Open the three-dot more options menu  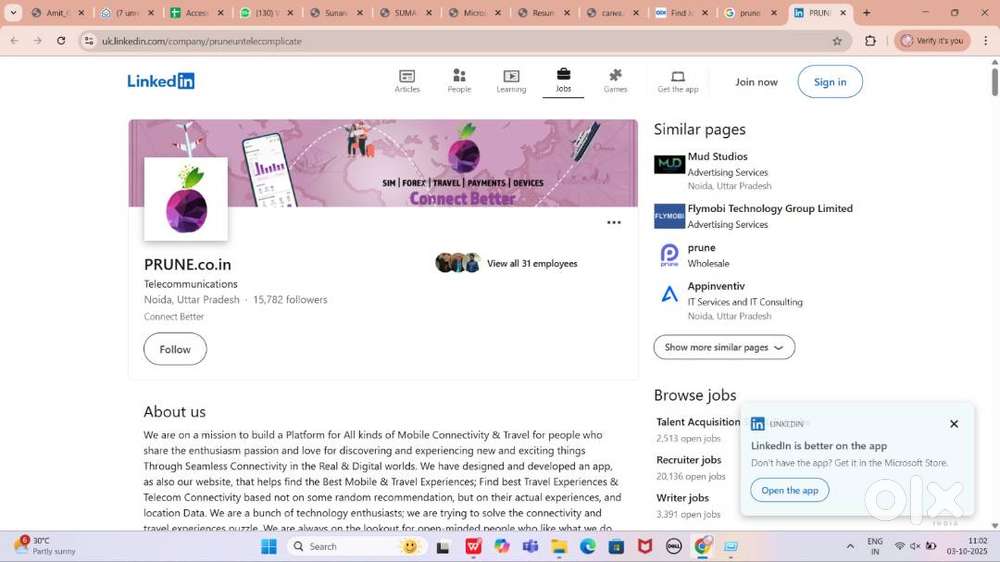614,223
